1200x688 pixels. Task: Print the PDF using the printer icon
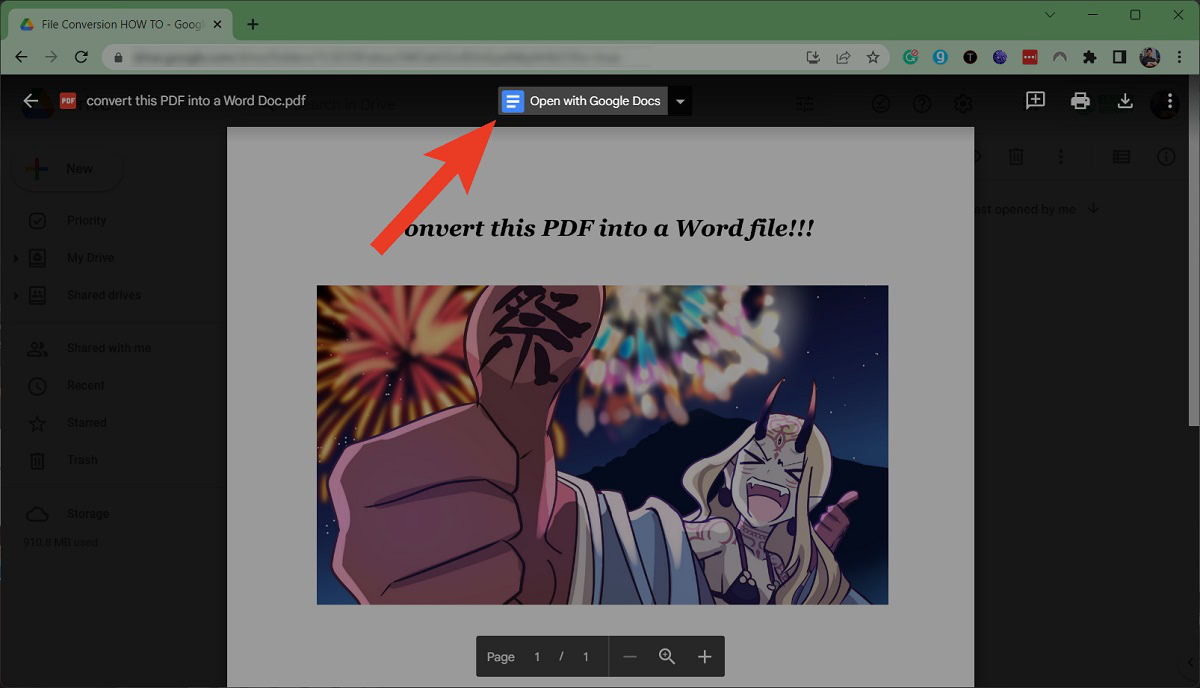click(x=1080, y=100)
